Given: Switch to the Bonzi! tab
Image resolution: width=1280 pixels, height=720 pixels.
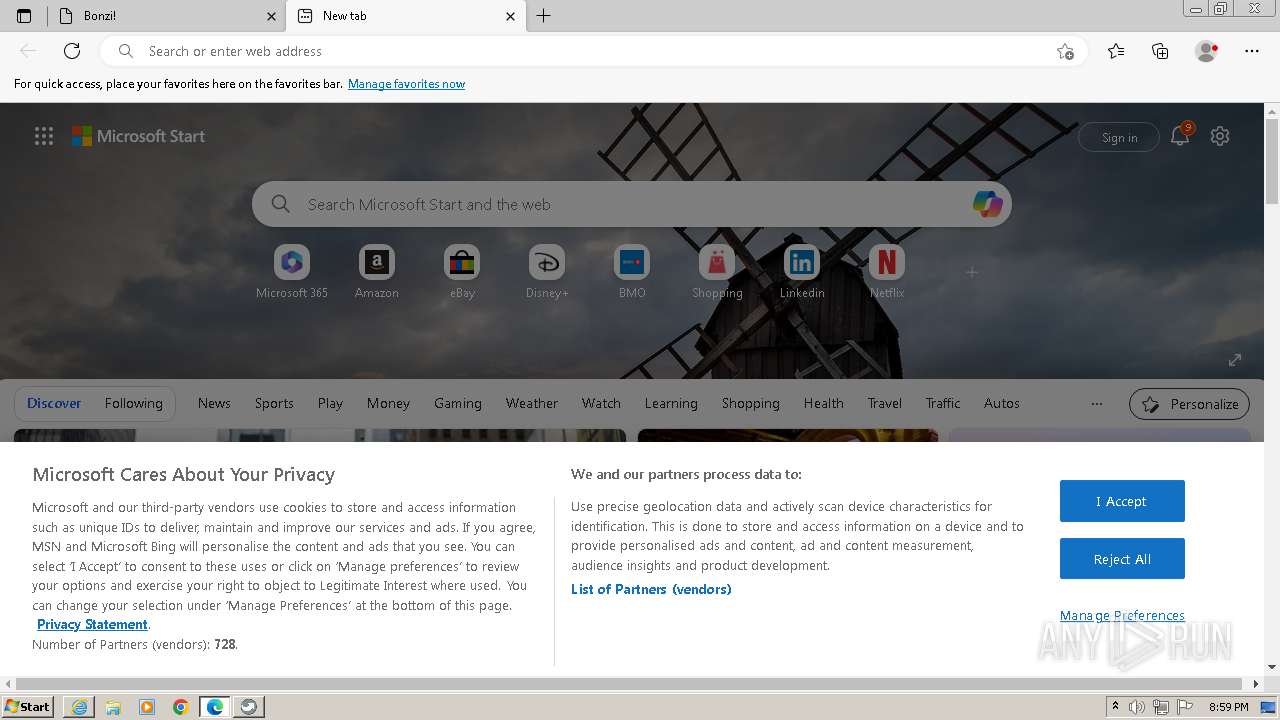Looking at the screenshot, I should pos(166,16).
